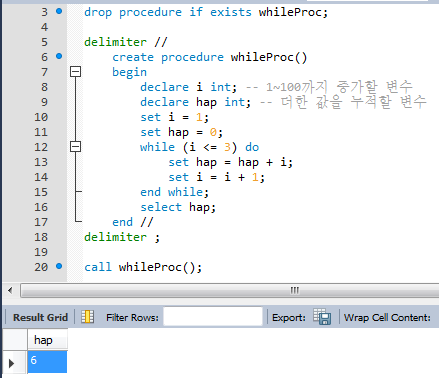The image size is (439, 378).
Task: Click on 'select hap;' code line
Action: pyautogui.click(x=178, y=207)
